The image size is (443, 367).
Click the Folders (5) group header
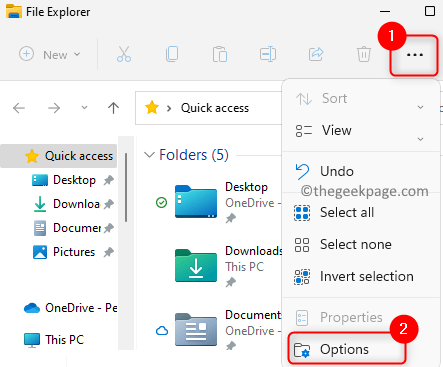click(x=194, y=155)
